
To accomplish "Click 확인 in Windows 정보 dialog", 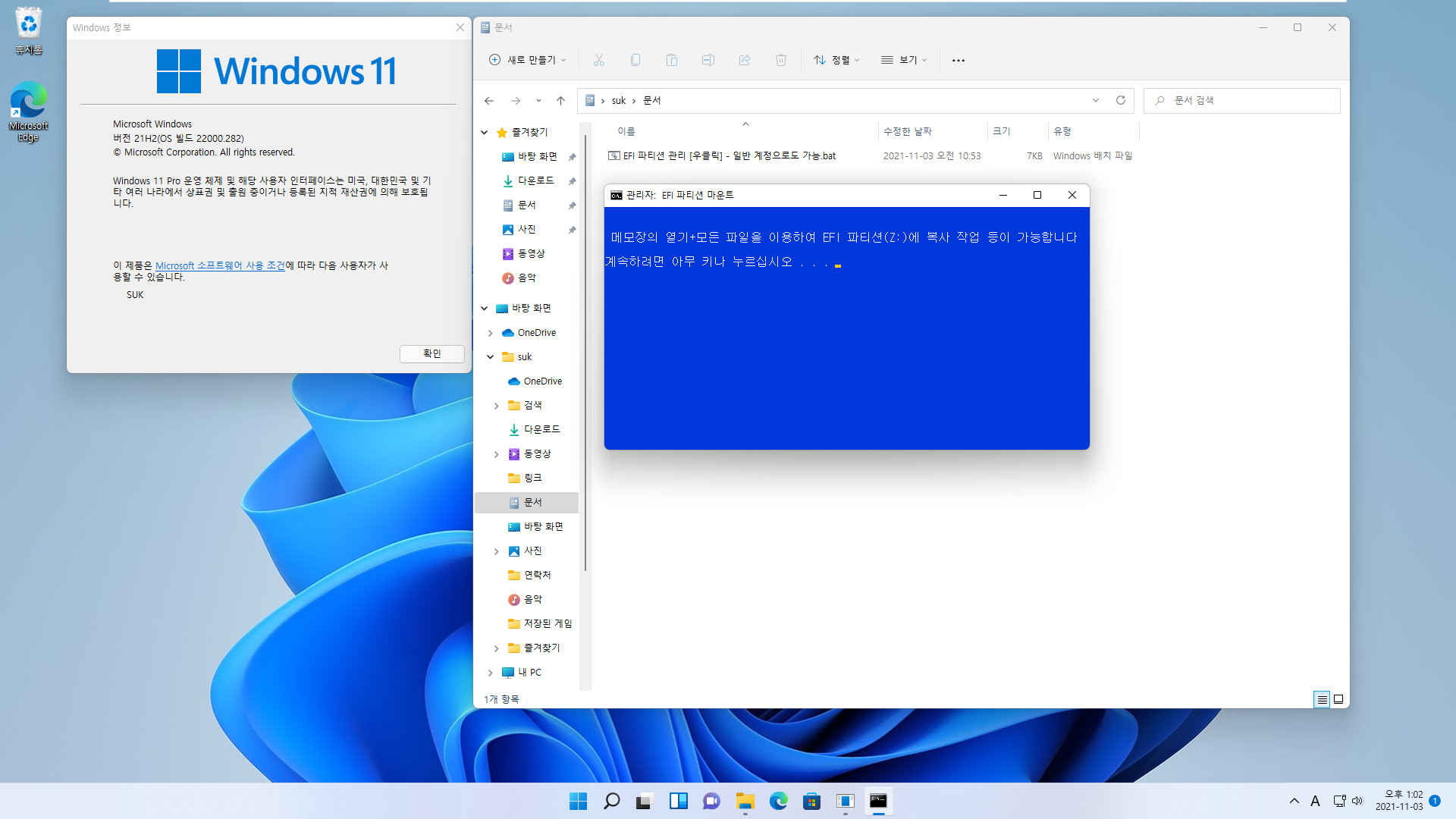I will point(431,353).
